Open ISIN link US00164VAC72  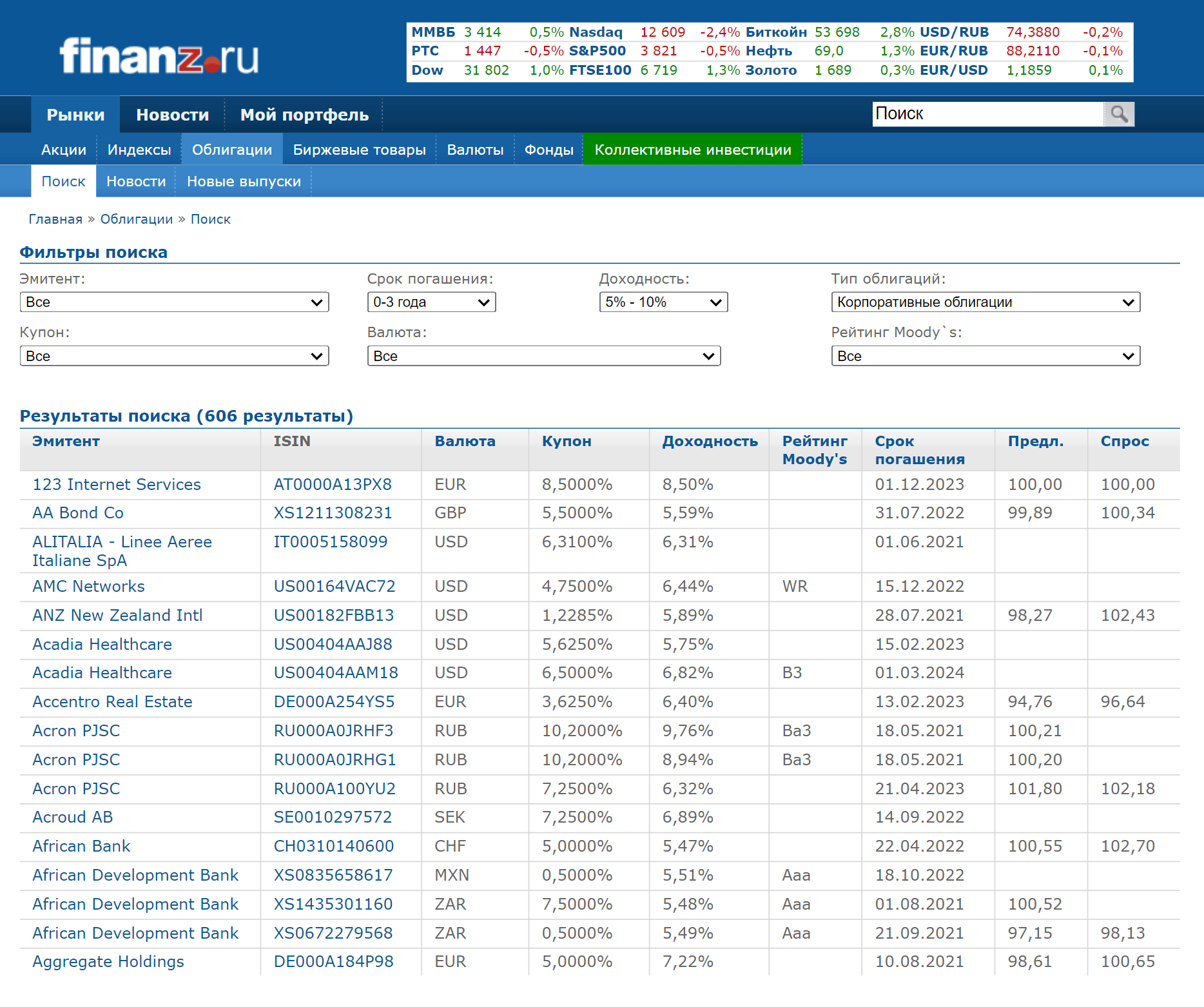pyautogui.click(x=335, y=586)
